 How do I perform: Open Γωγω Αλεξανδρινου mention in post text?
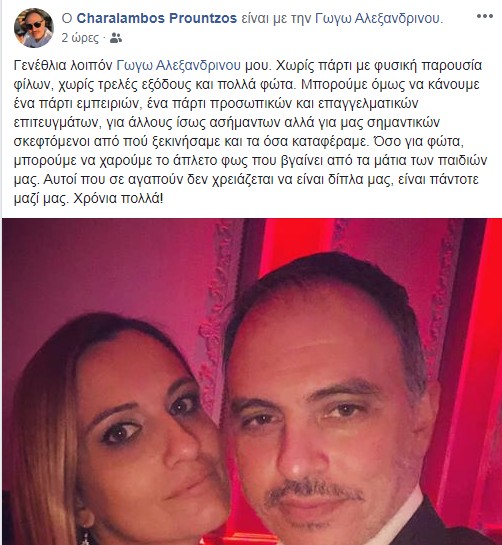tap(178, 65)
